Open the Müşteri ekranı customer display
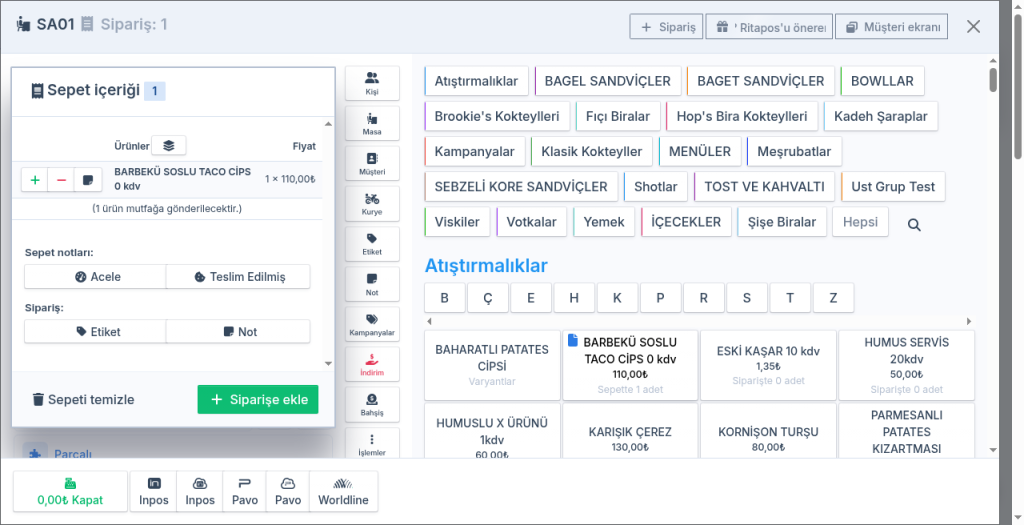Viewport: 1024px width, 525px height. click(891, 27)
